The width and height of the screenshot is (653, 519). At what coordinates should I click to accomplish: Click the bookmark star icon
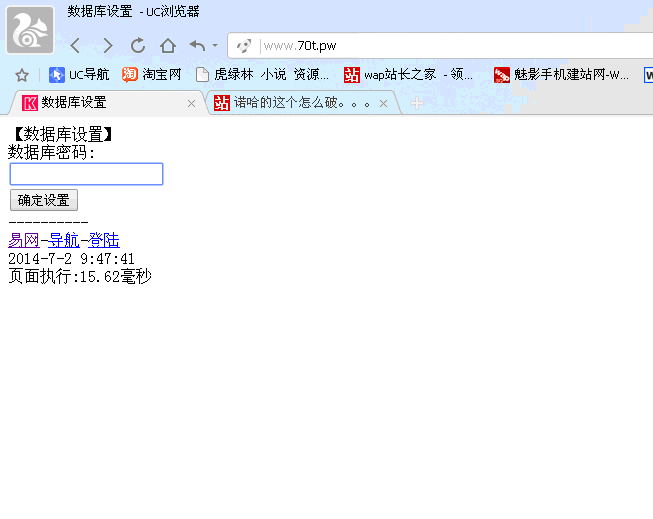(x=22, y=75)
